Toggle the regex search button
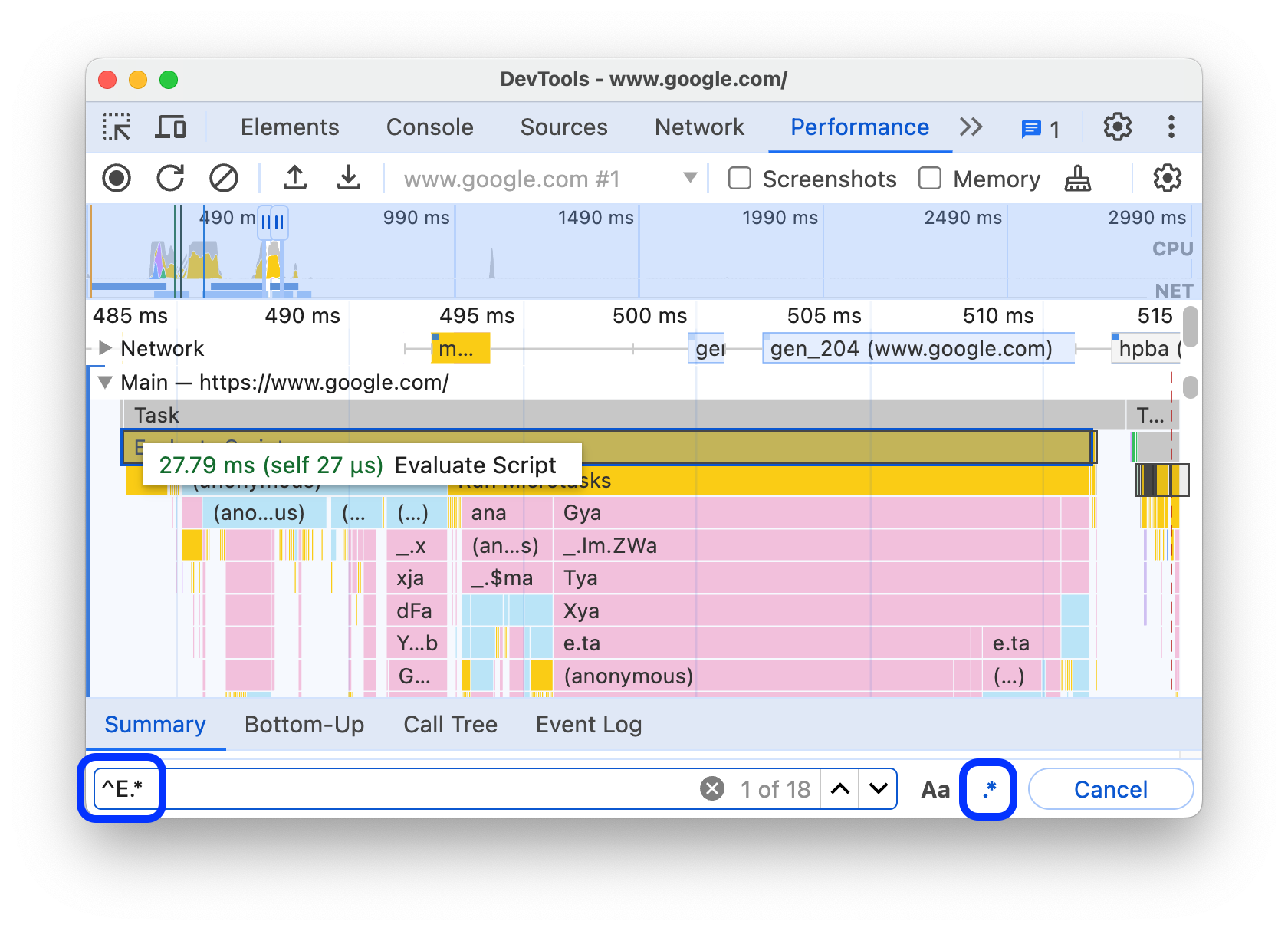 coord(988,789)
